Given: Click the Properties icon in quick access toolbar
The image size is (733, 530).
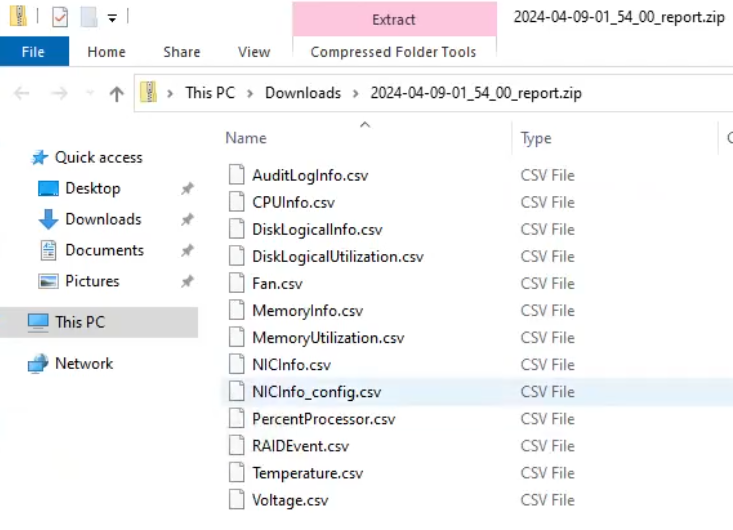Looking at the screenshot, I should click(x=60, y=18).
